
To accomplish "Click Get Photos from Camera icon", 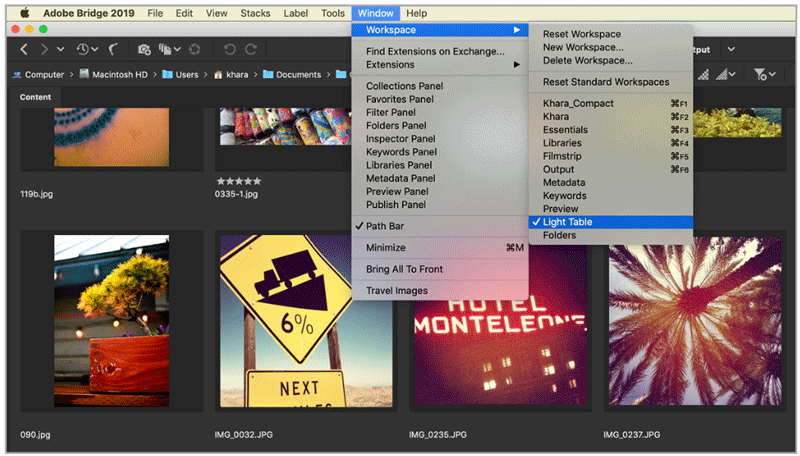I will coord(144,49).
